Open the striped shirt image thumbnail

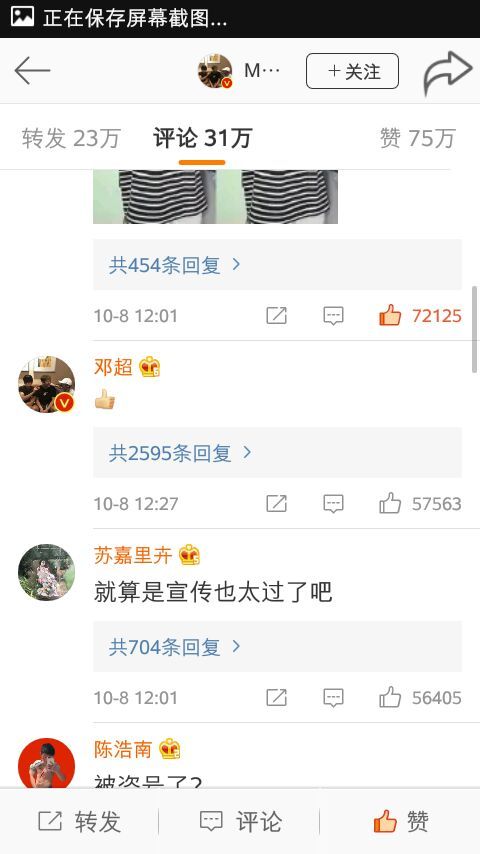coord(215,197)
